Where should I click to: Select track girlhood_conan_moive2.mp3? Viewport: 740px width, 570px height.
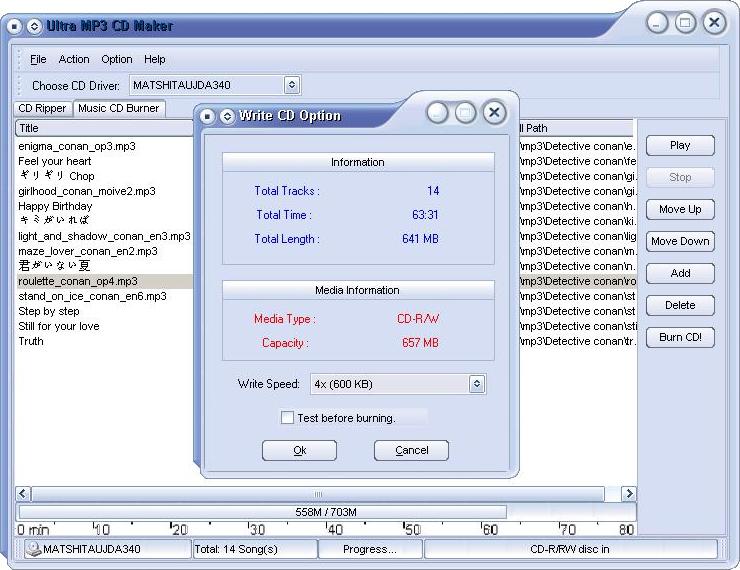pos(87,191)
